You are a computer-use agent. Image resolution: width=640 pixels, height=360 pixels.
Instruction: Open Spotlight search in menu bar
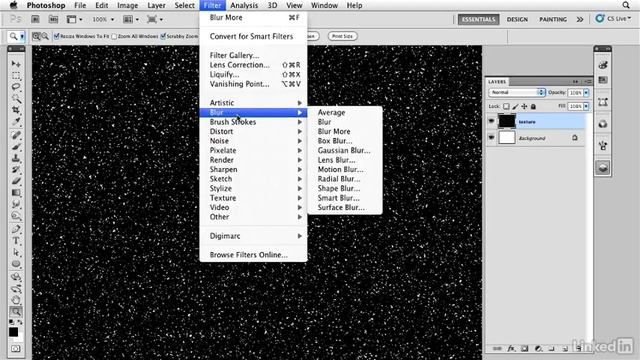[x=626, y=5]
